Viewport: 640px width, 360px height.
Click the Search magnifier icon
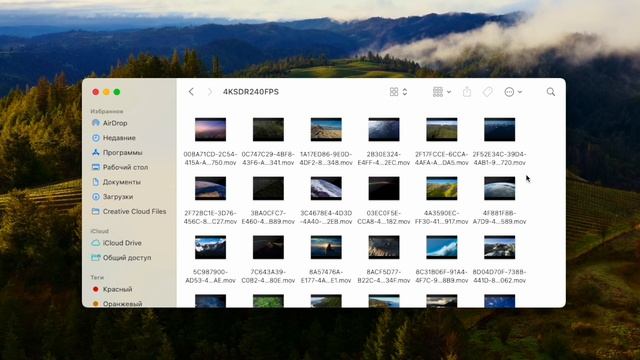551,92
